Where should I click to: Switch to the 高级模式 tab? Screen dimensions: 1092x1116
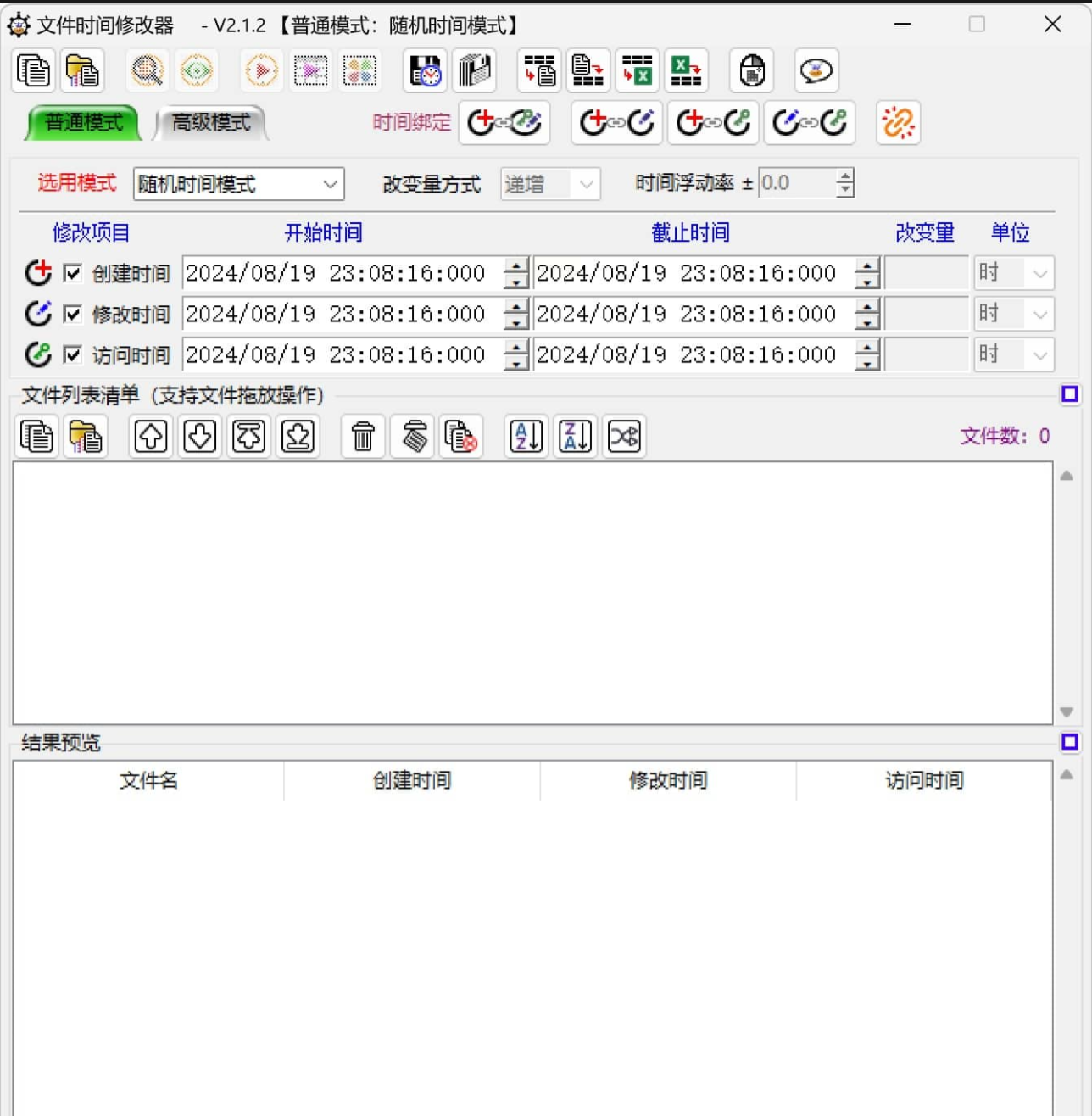tap(211, 123)
